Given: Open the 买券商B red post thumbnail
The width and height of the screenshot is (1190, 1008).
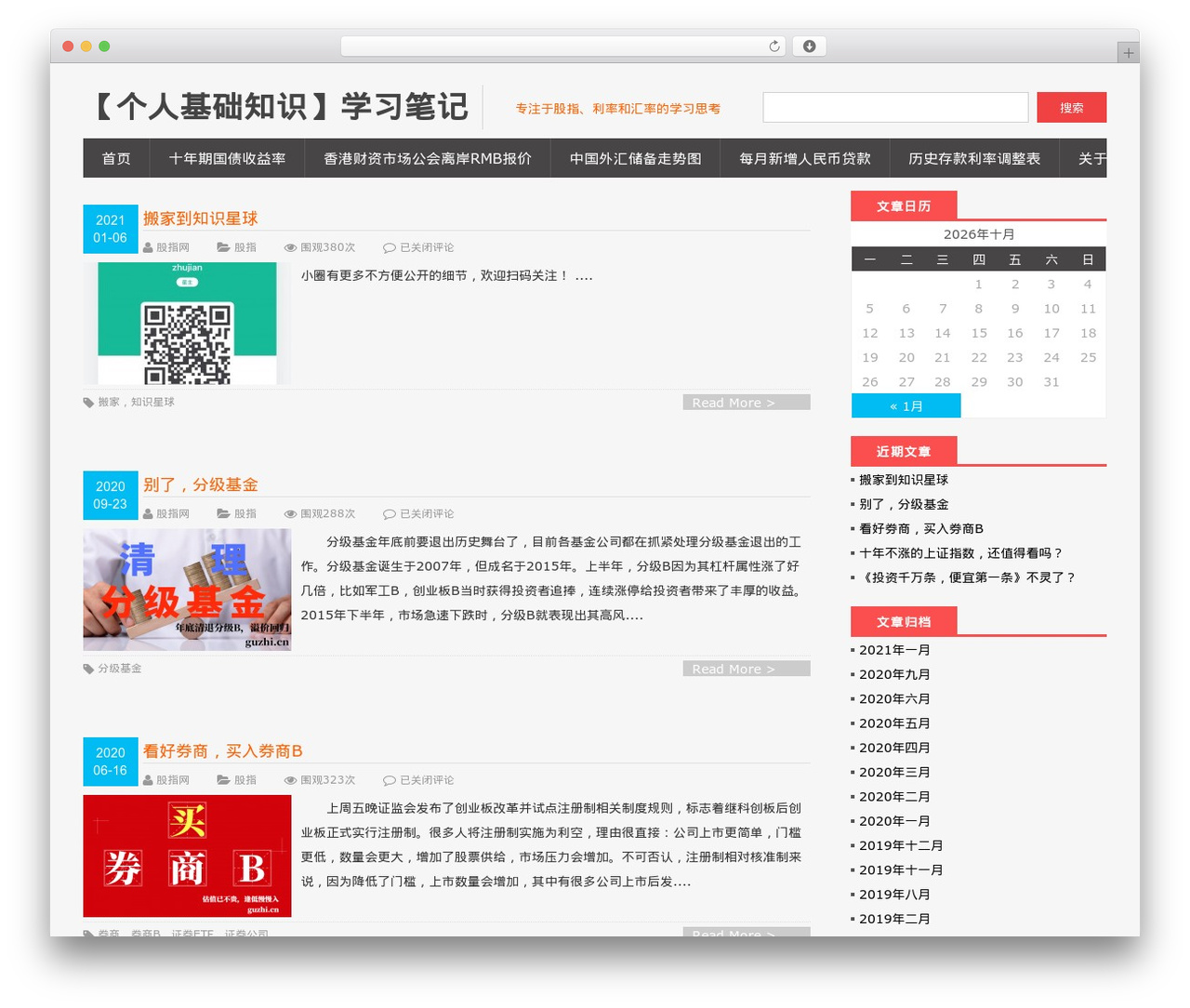Looking at the screenshot, I should (x=187, y=855).
